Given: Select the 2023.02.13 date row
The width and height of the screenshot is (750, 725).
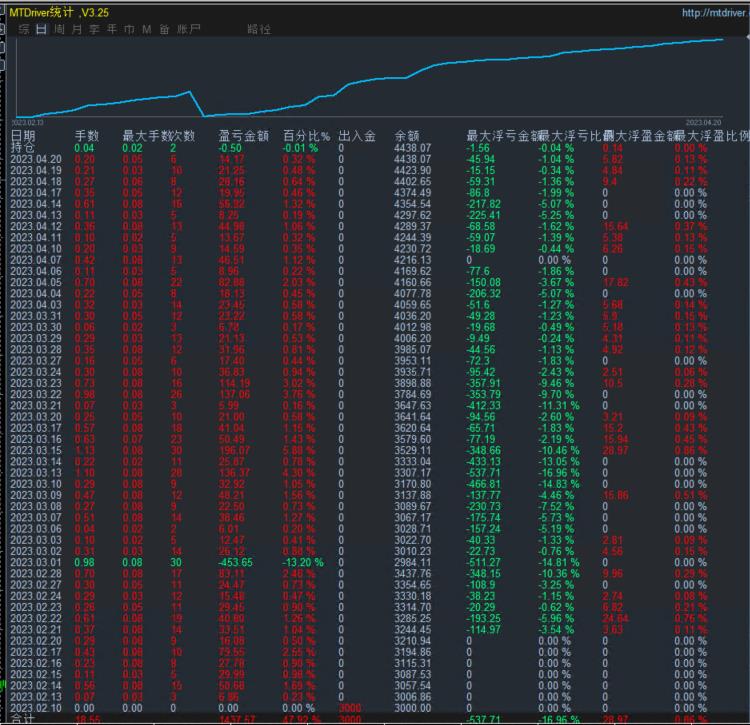Looking at the screenshot, I should click(36, 697).
